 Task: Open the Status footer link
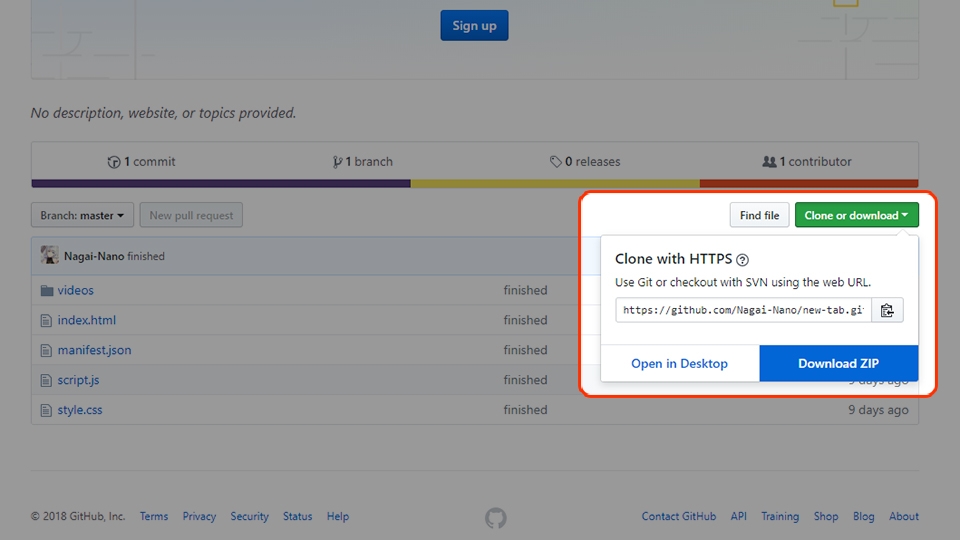click(298, 516)
